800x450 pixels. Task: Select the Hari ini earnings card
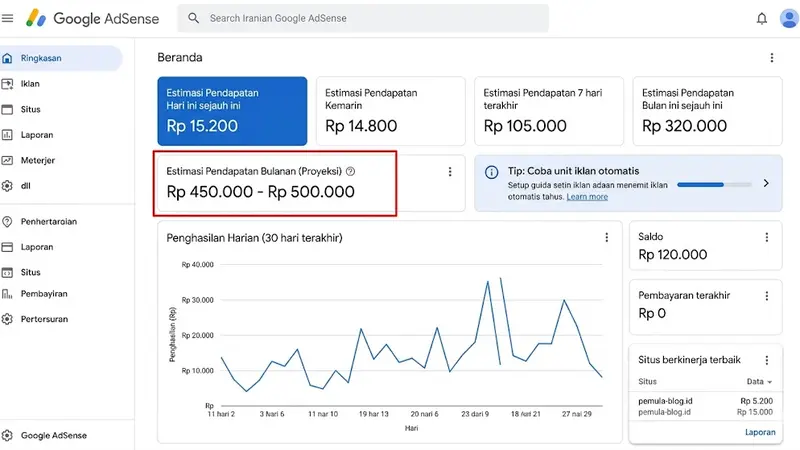click(x=232, y=111)
